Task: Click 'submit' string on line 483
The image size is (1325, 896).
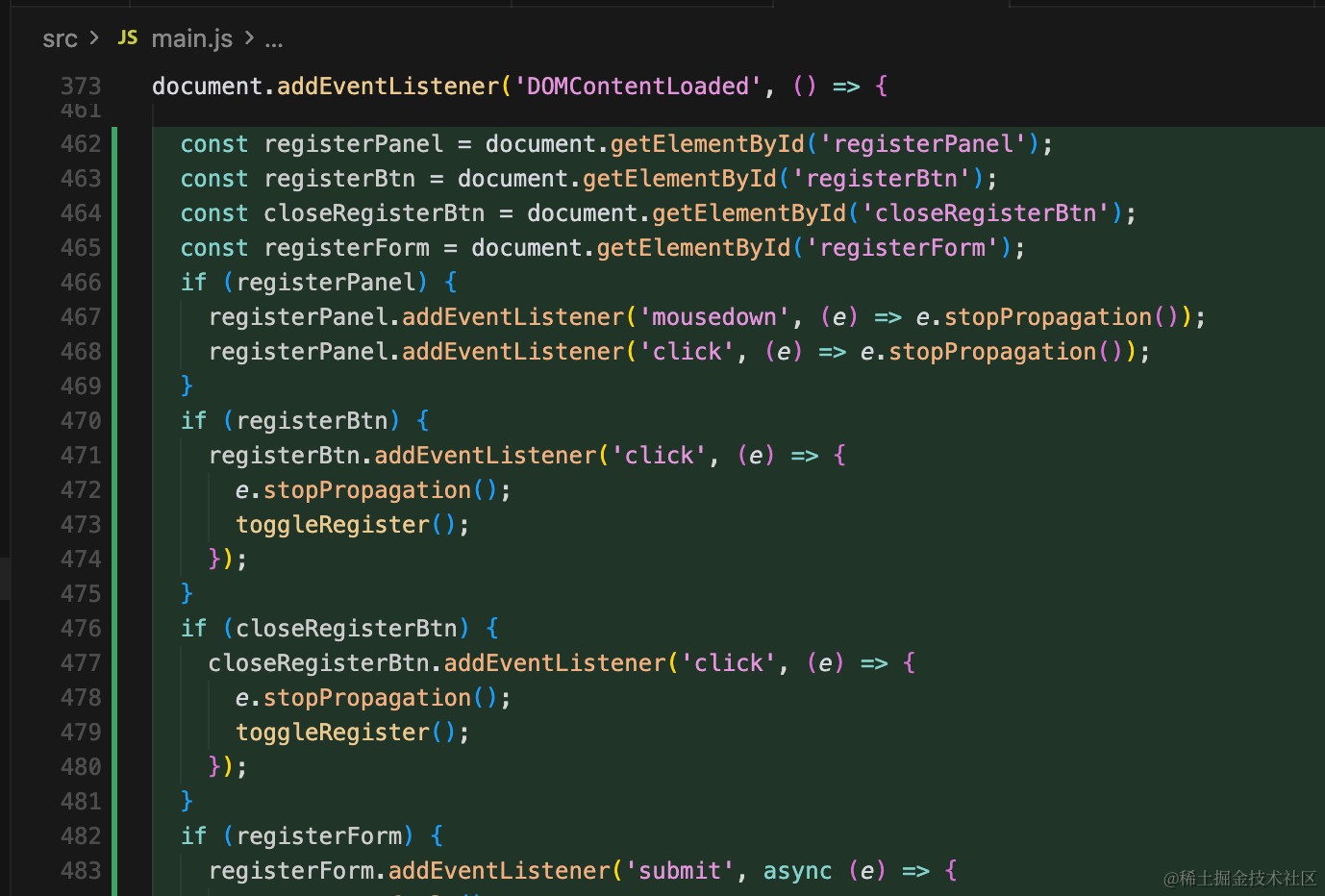Action: (680, 871)
